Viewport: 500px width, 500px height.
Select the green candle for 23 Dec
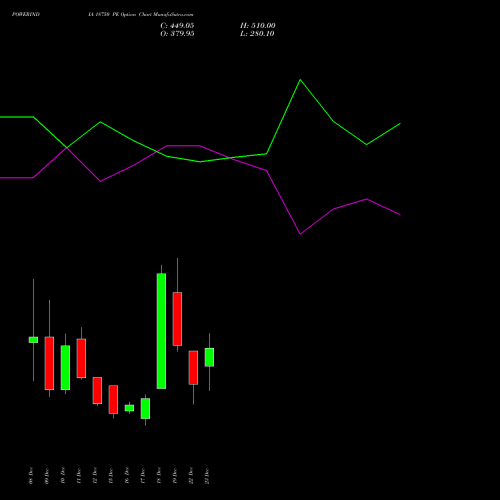209,357
